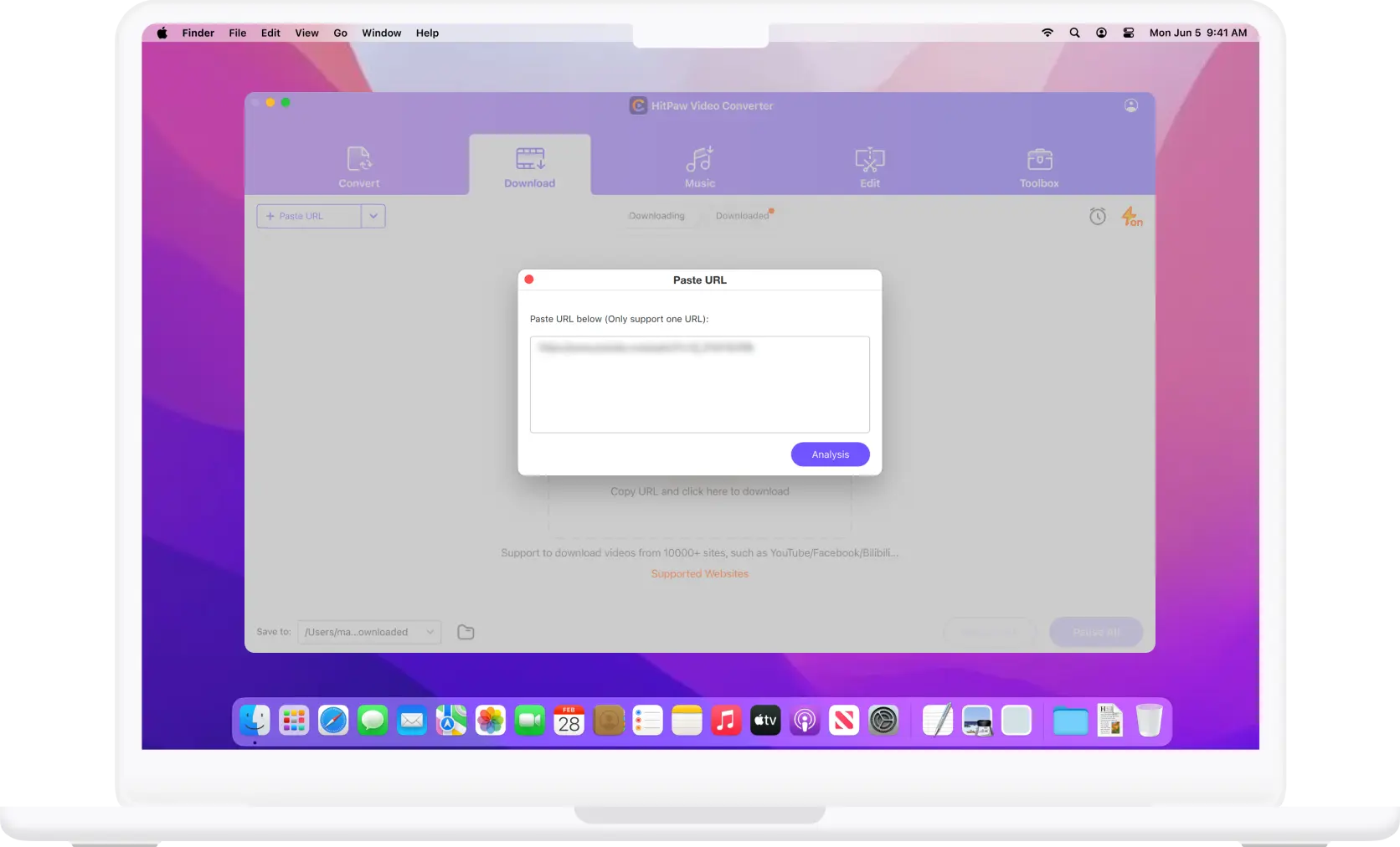
Task: Switch to Downloaded list
Action: click(x=742, y=216)
